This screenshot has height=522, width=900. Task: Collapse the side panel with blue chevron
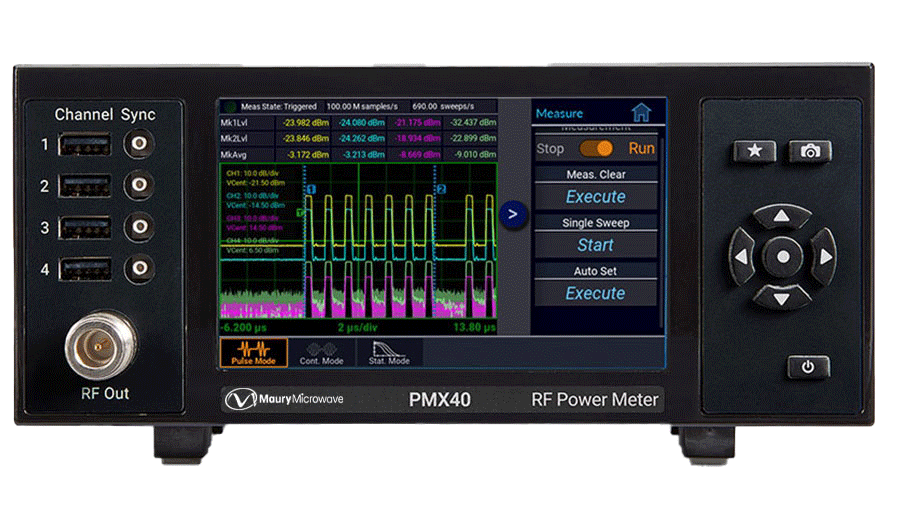(513, 213)
